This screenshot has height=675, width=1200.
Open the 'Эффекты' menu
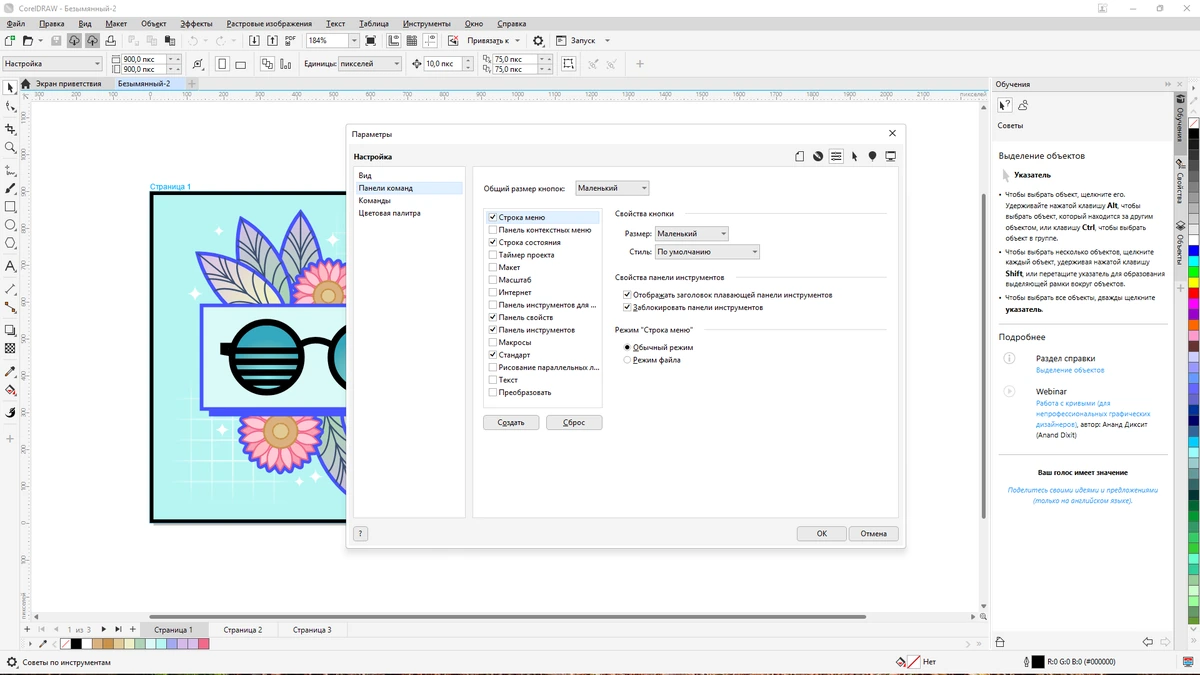[x=197, y=23]
